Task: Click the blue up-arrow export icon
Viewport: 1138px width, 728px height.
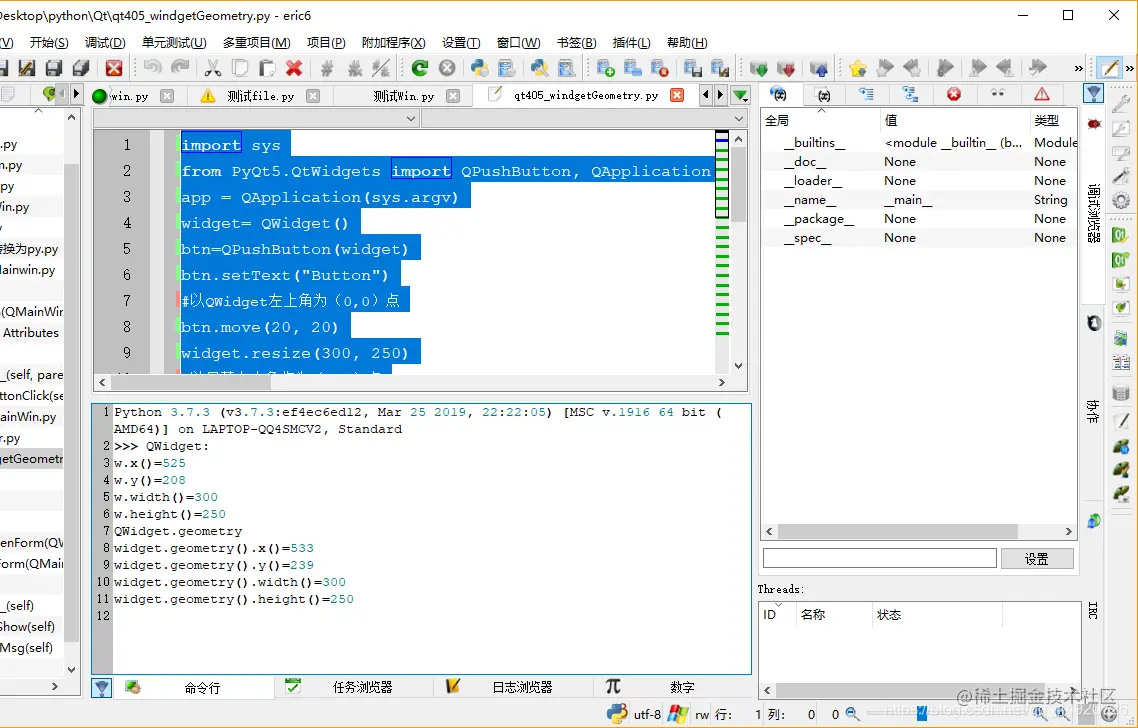Action: 819,68
